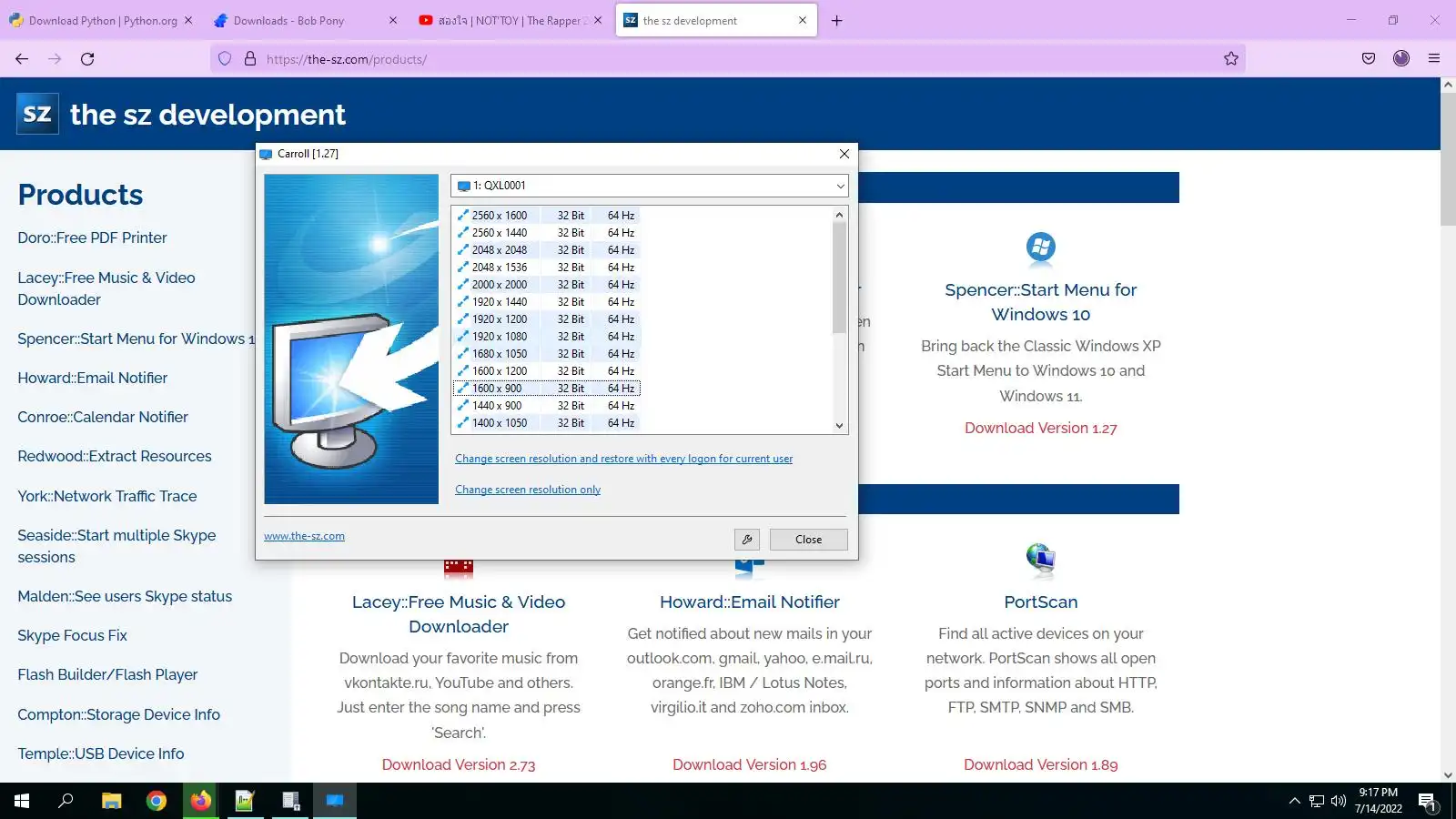The height and width of the screenshot is (819, 1456).
Task: Open the tracking protection shield icon
Action: pos(225,59)
